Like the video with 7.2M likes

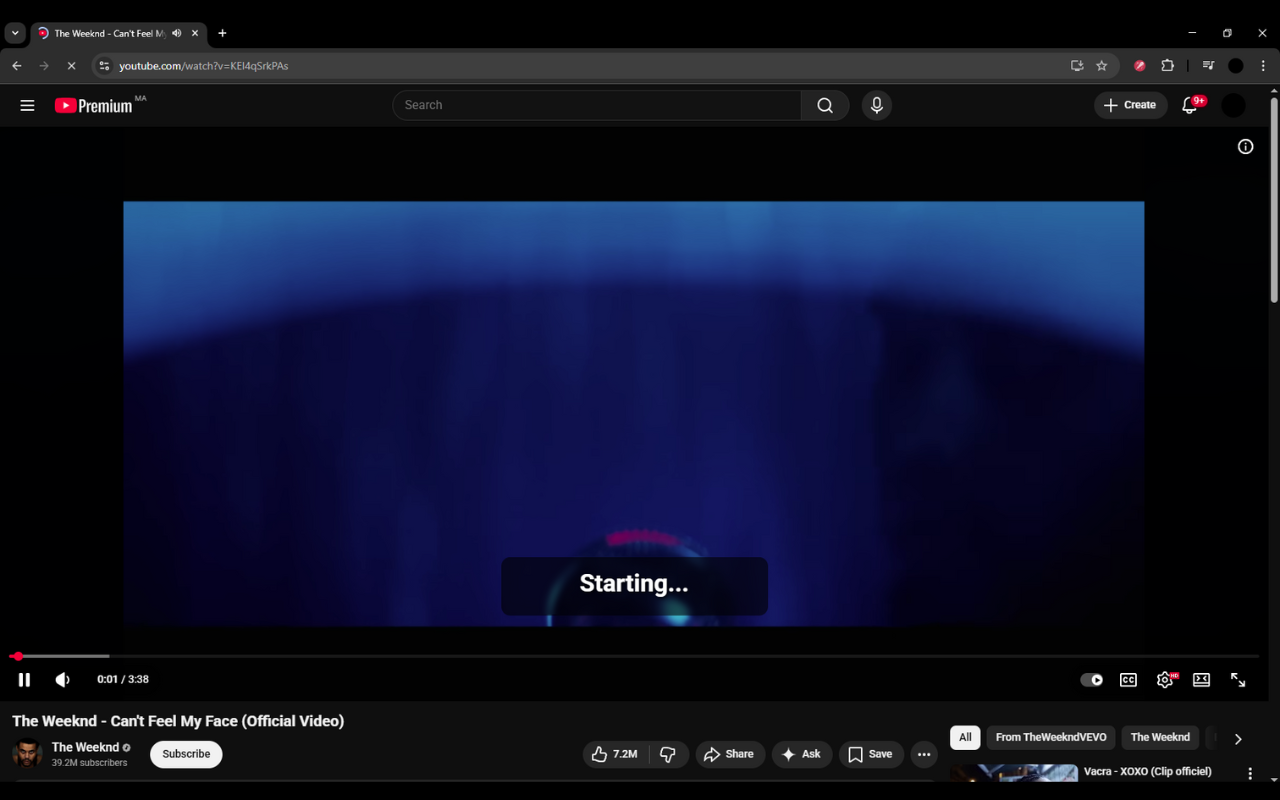coord(615,754)
